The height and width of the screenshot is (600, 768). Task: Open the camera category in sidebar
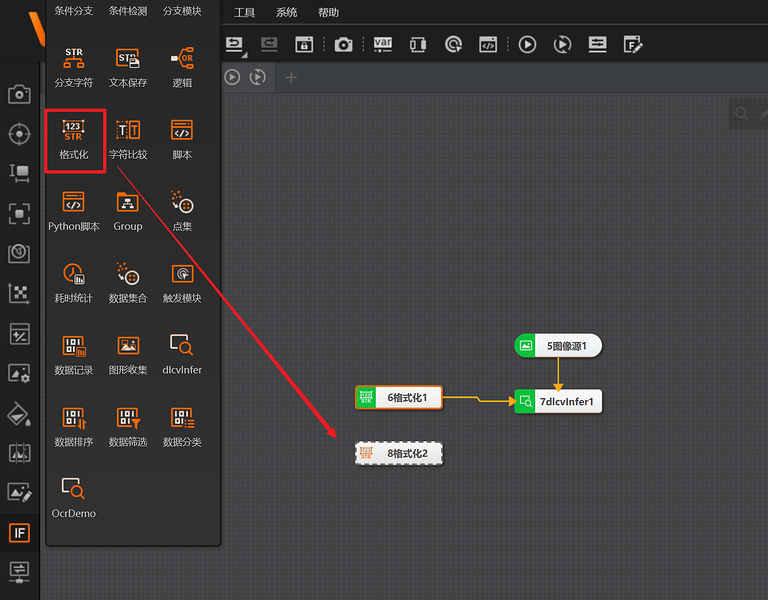pos(20,94)
